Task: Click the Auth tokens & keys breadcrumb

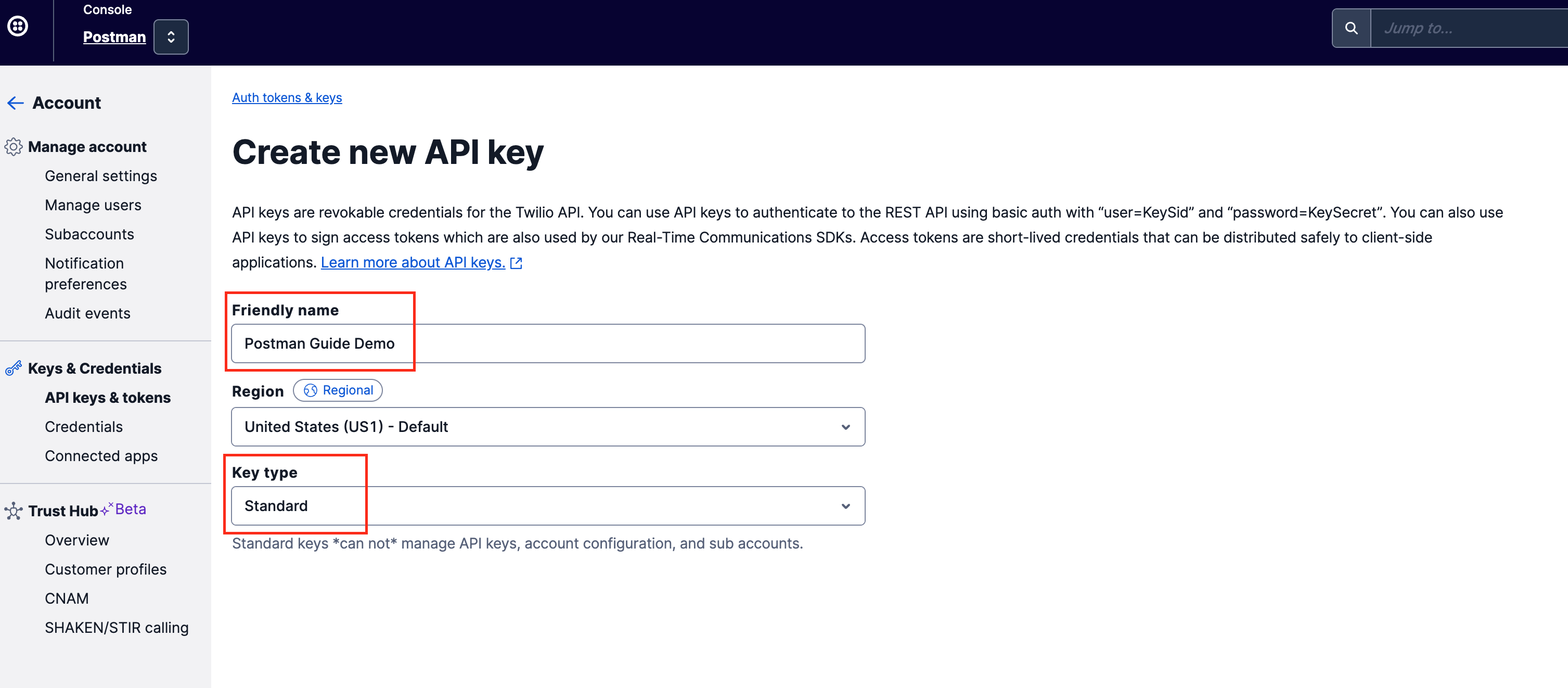Action: [287, 97]
